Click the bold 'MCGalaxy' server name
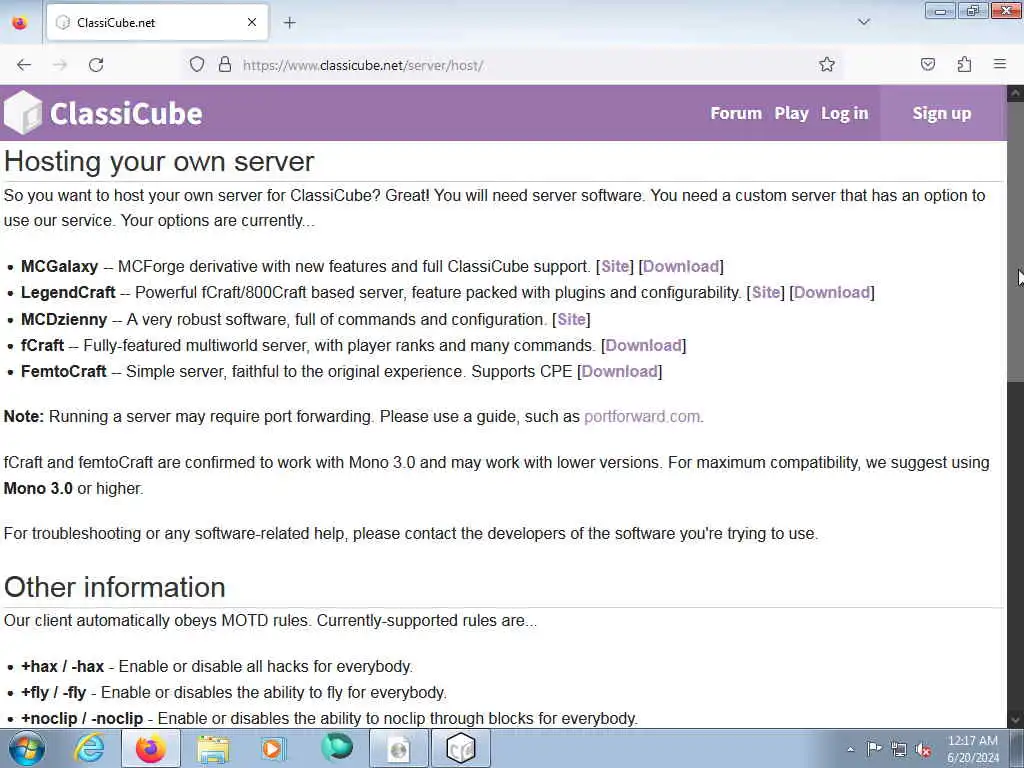Viewport: 1024px width, 768px height. (x=59, y=266)
